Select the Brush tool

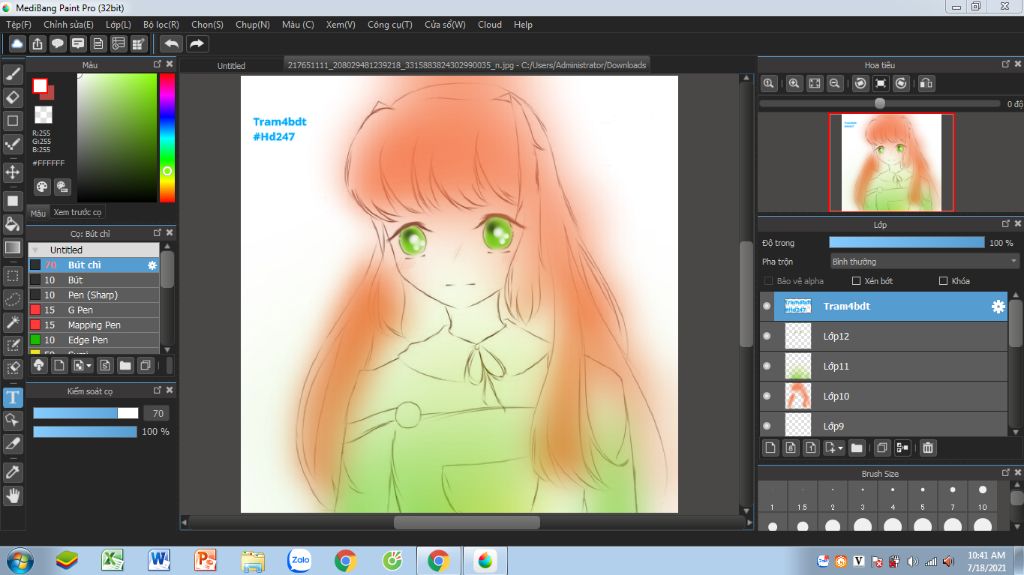(x=12, y=74)
